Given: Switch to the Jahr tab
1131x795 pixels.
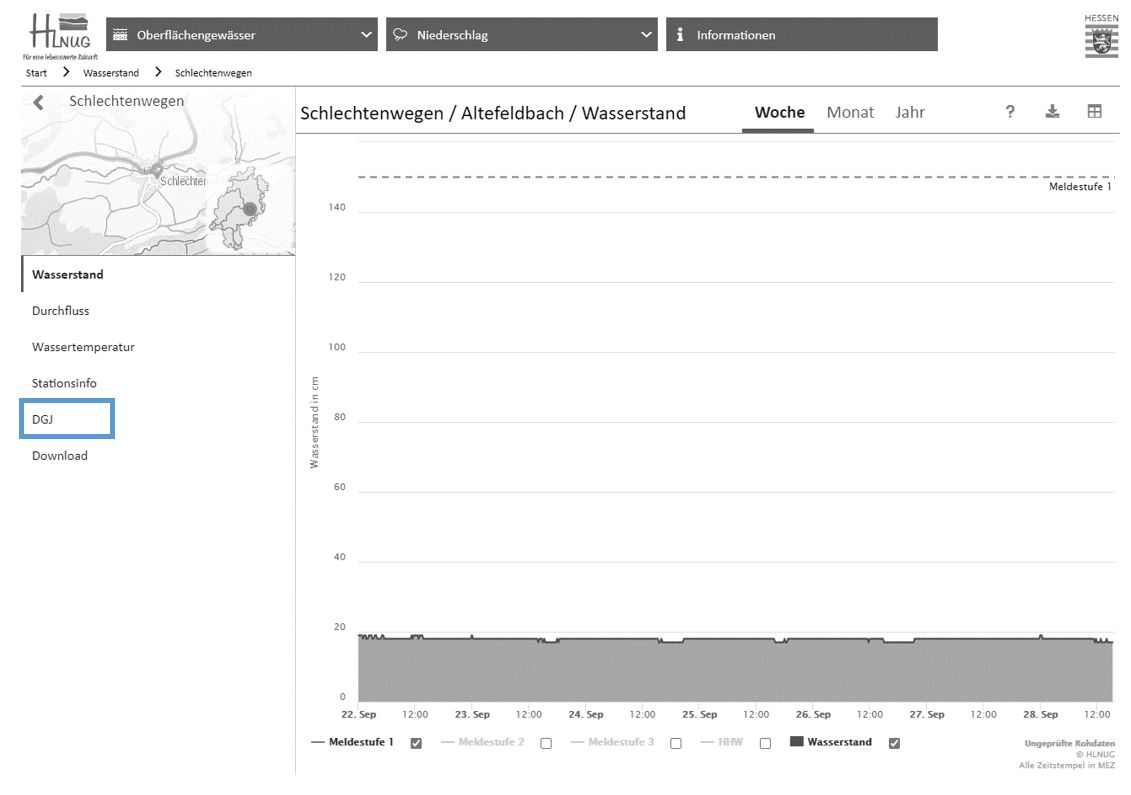Looking at the screenshot, I should coord(909,112).
